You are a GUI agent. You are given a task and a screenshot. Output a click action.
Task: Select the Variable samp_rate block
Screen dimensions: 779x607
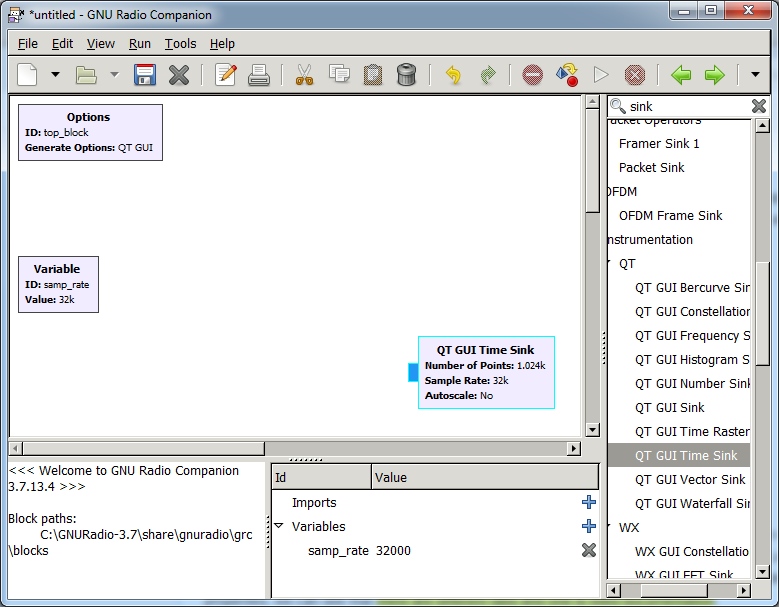[58, 284]
